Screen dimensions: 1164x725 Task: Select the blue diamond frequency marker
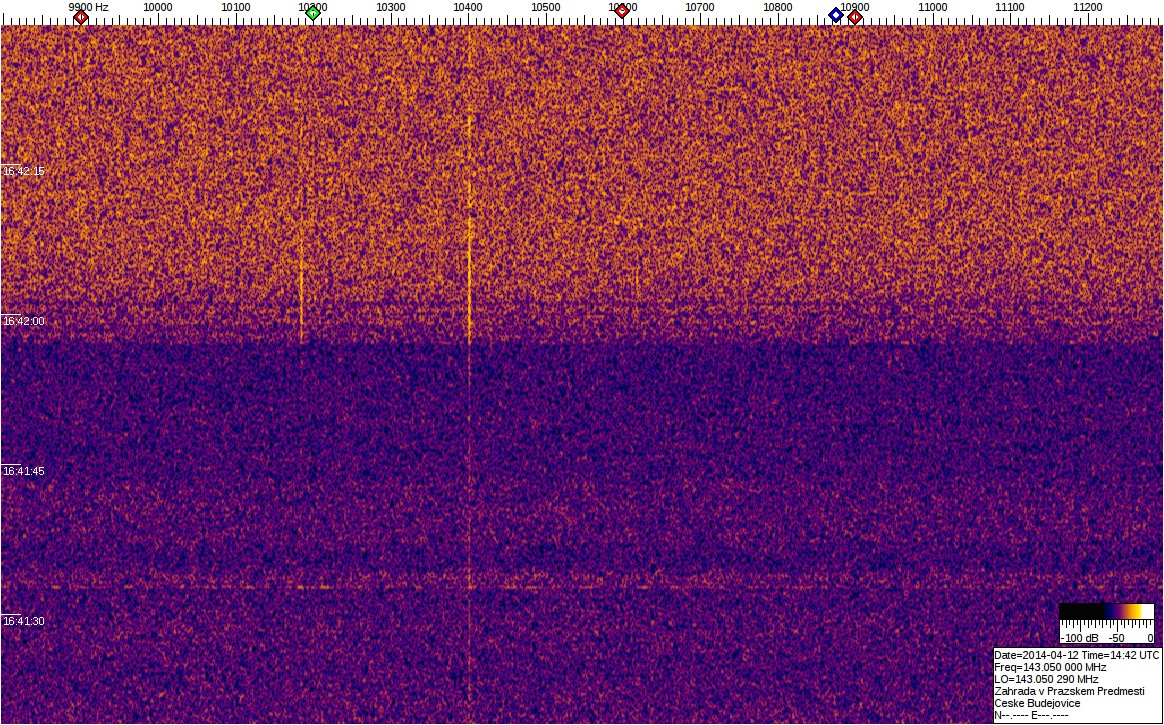[x=836, y=15]
